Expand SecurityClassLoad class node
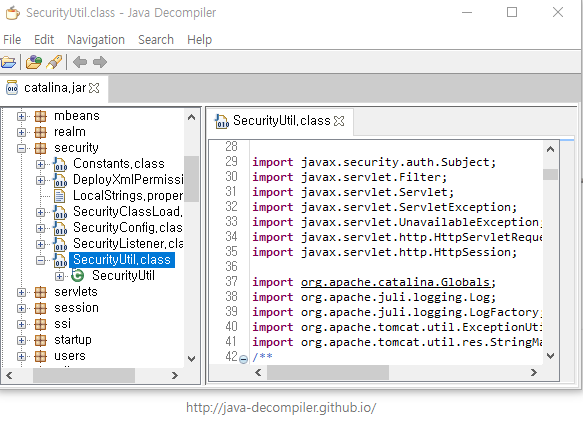Image resolution: width=583 pixels, height=423 pixels. 41,212
